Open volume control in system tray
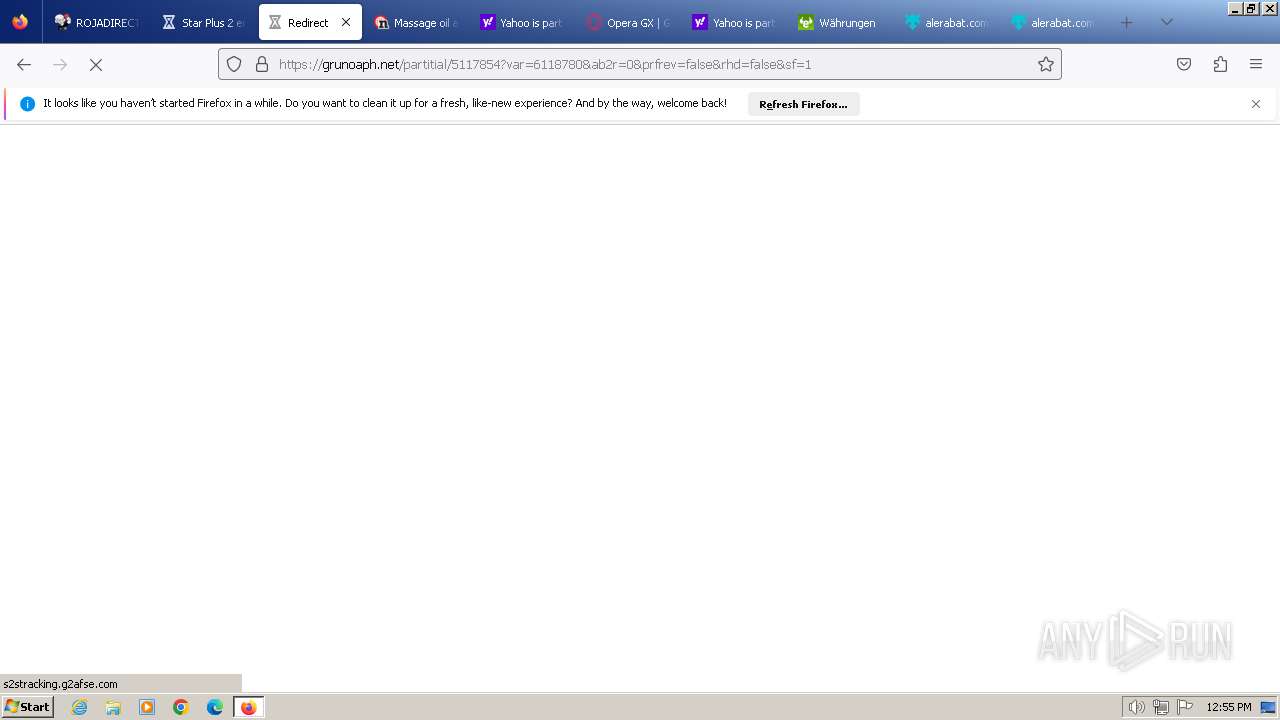The height and width of the screenshot is (720, 1280). (1136, 707)
